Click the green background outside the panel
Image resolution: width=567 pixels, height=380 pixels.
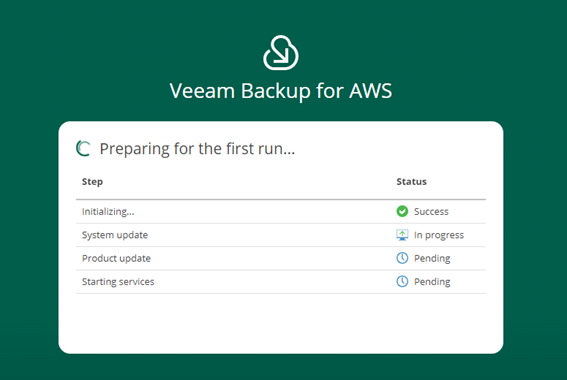[29, 217]
